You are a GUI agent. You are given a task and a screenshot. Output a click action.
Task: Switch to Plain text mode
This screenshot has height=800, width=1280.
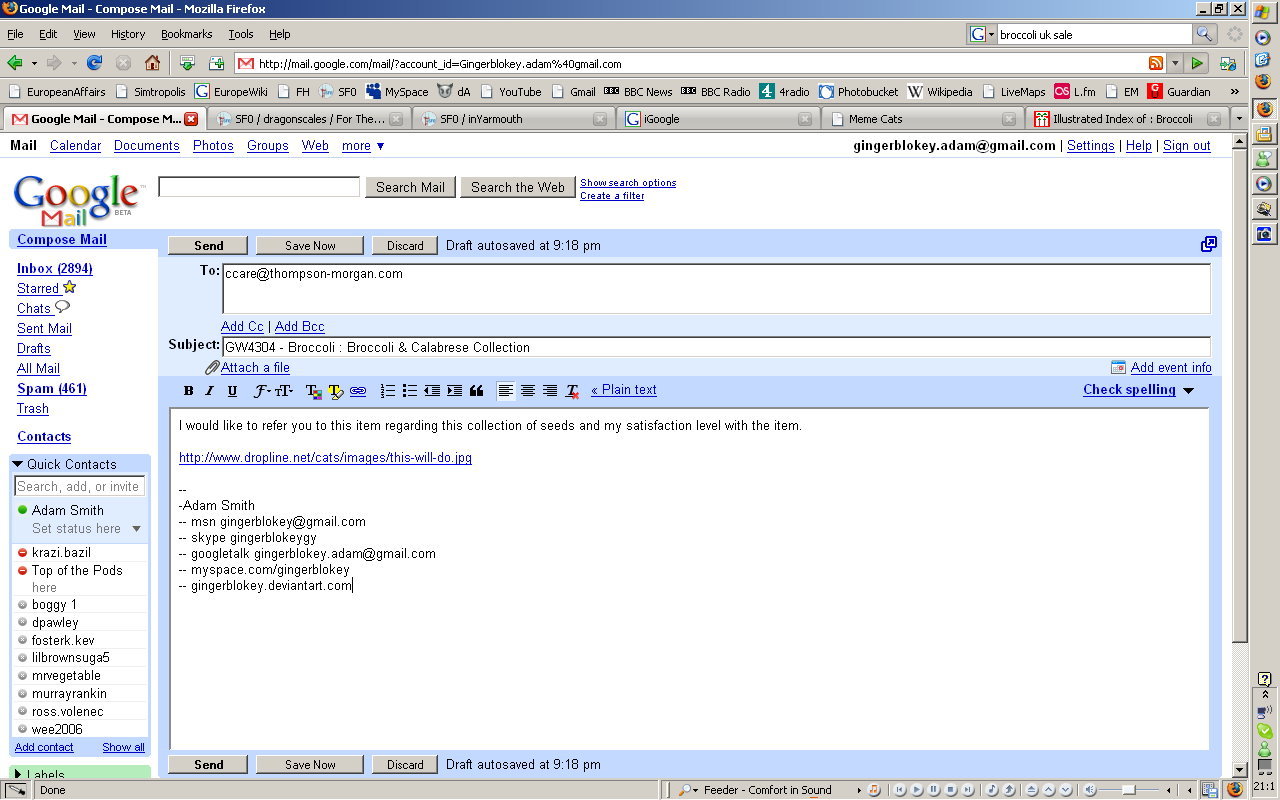[624, 390]
